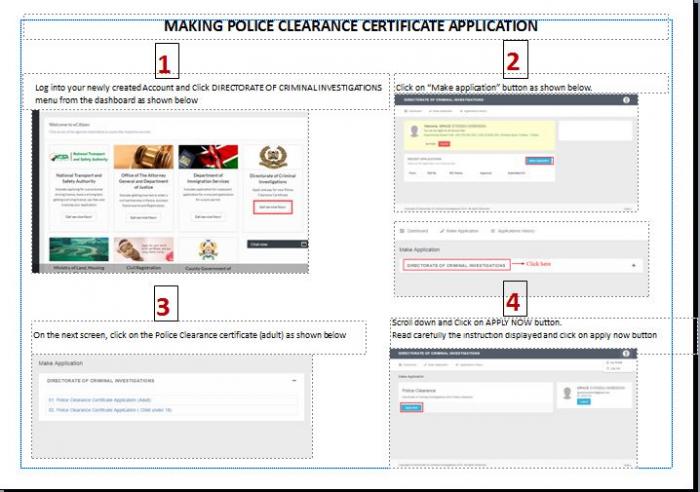The height and width of the screenshot is (492, 700).
Task: Open Application History tab in step 2 lower screenshot
Action: click(512, 231)
